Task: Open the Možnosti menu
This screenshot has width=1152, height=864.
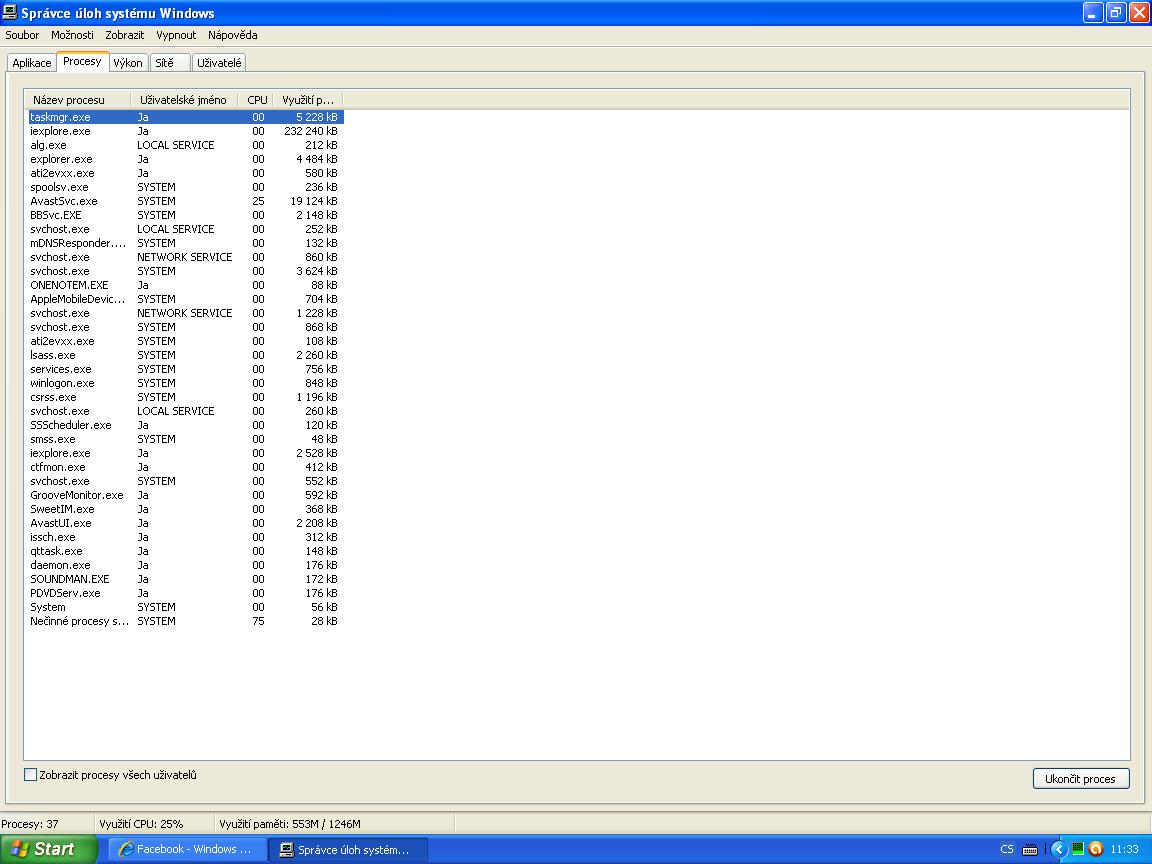Action: pyautogui.click(x=72, y=35)
